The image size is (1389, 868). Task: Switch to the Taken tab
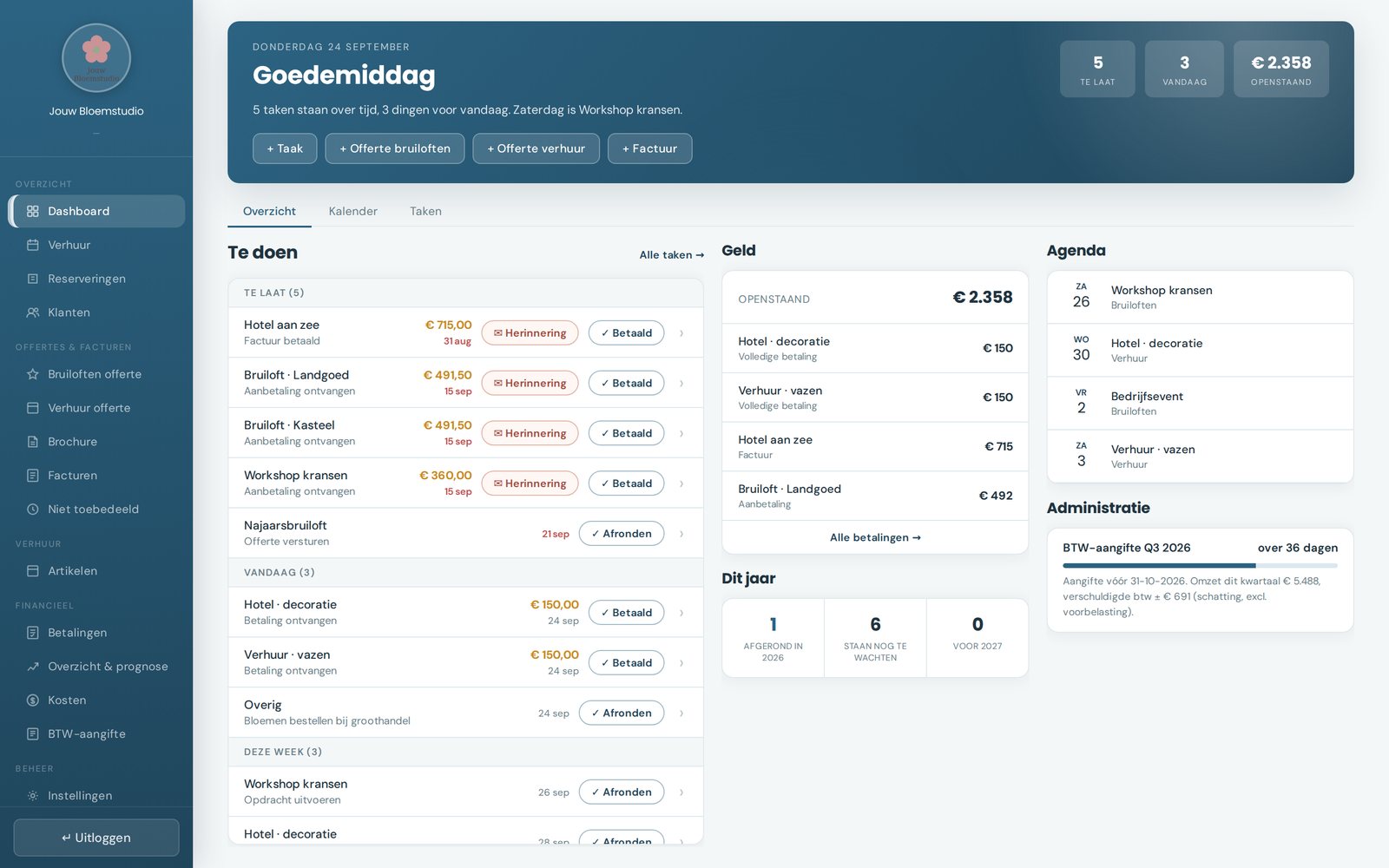(425, 211)
